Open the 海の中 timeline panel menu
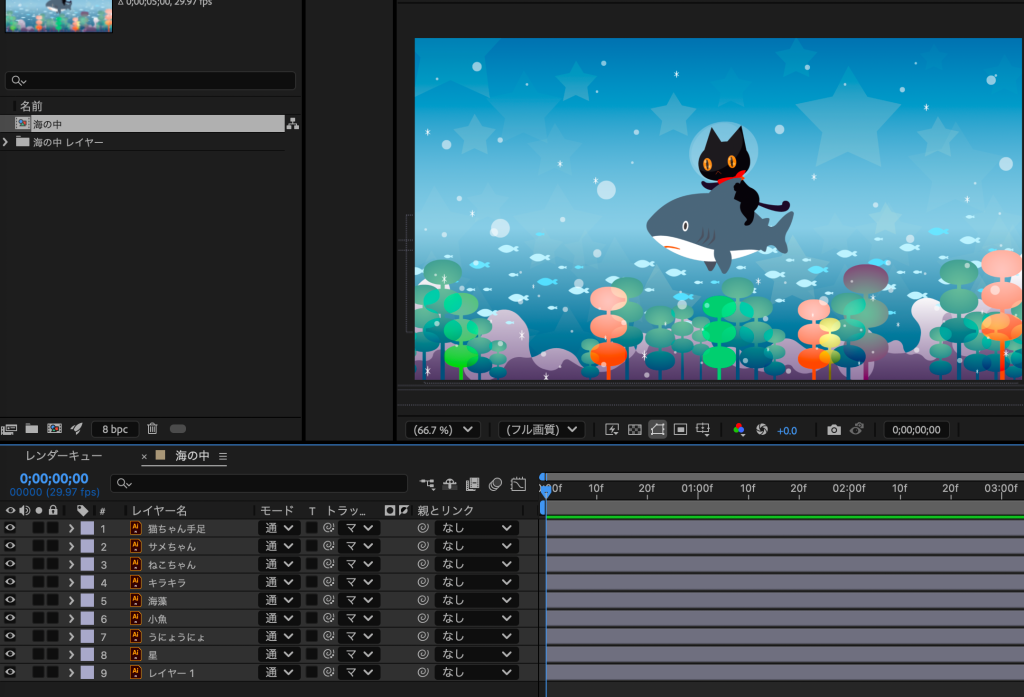The height and width of the screenshot is (697, 1024). (x=223, y=456)
